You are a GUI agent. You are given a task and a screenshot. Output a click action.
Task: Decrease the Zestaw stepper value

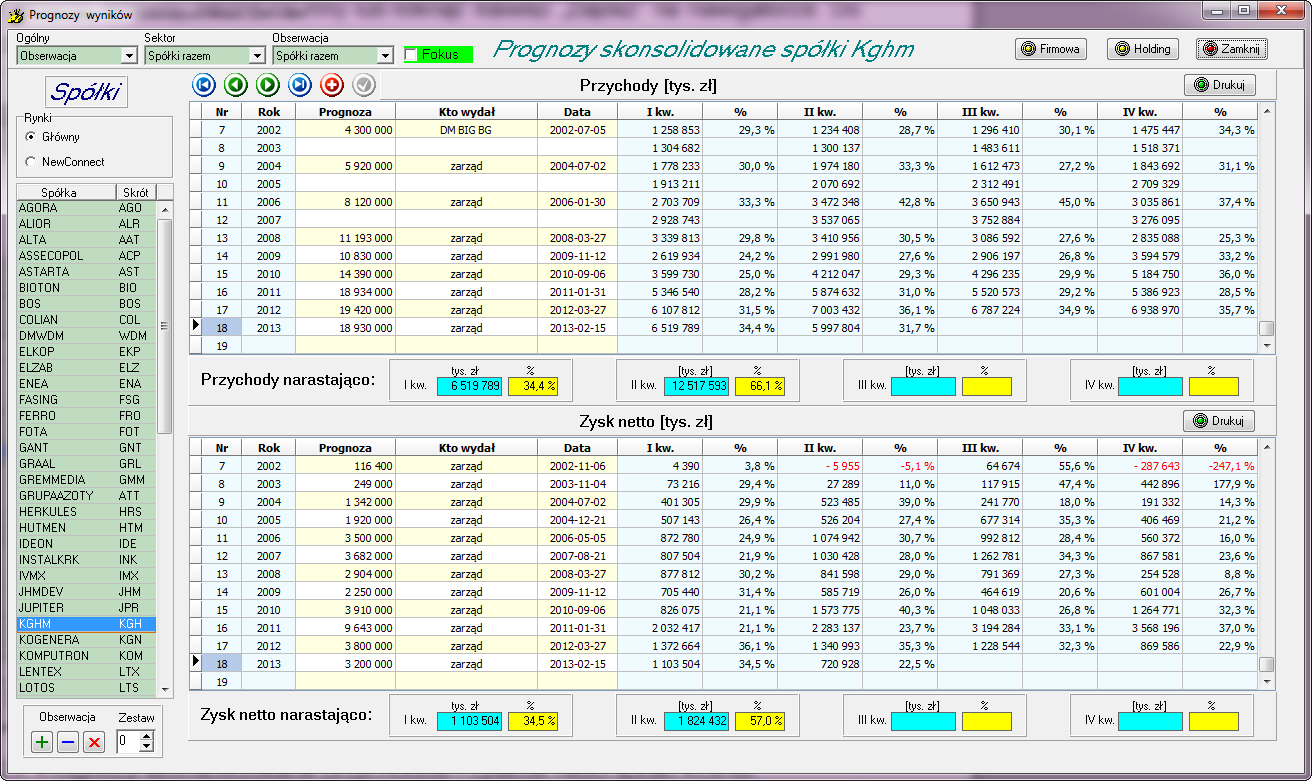pos(146,746)
